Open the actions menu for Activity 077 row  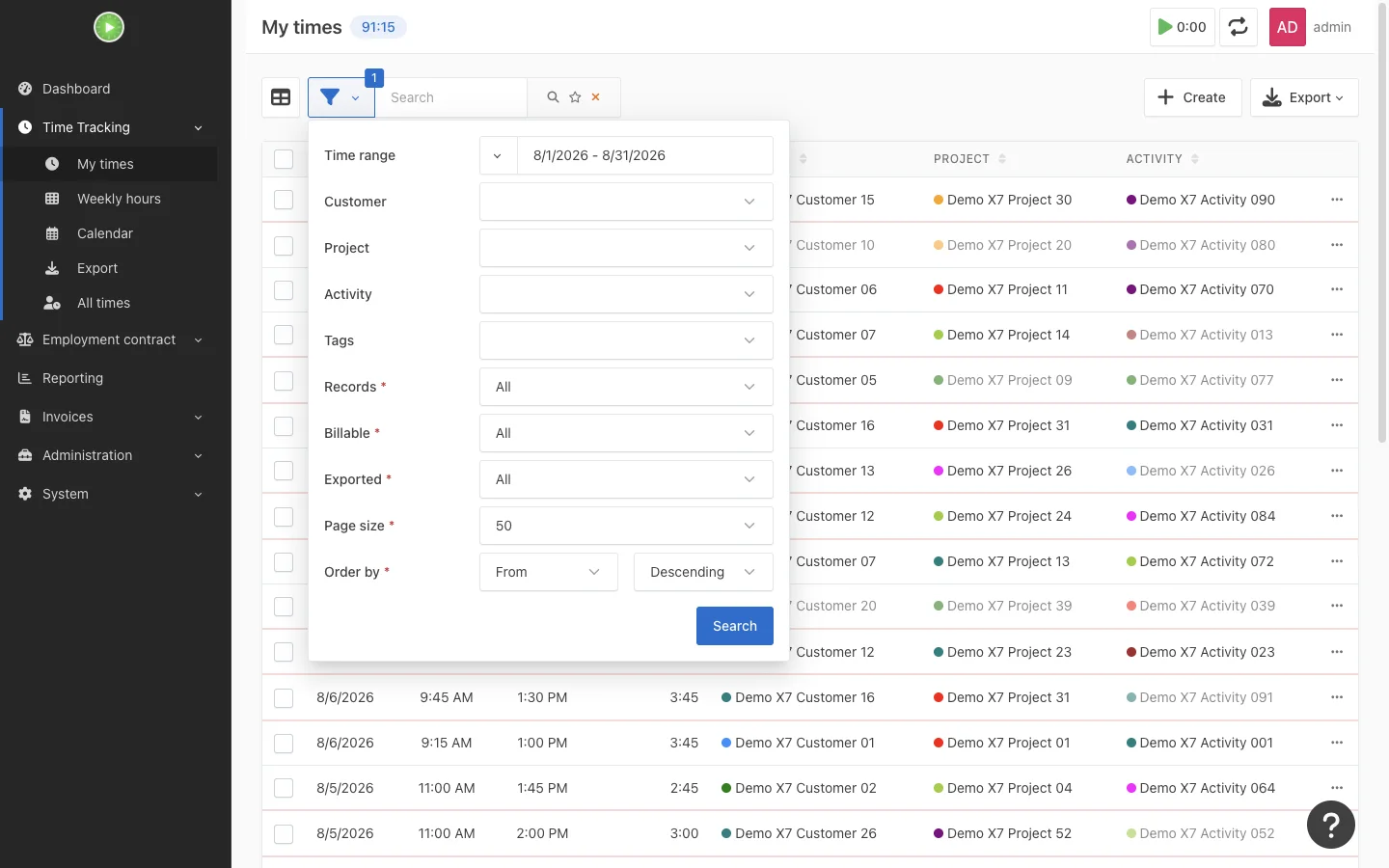click(x=1337, y=380)
